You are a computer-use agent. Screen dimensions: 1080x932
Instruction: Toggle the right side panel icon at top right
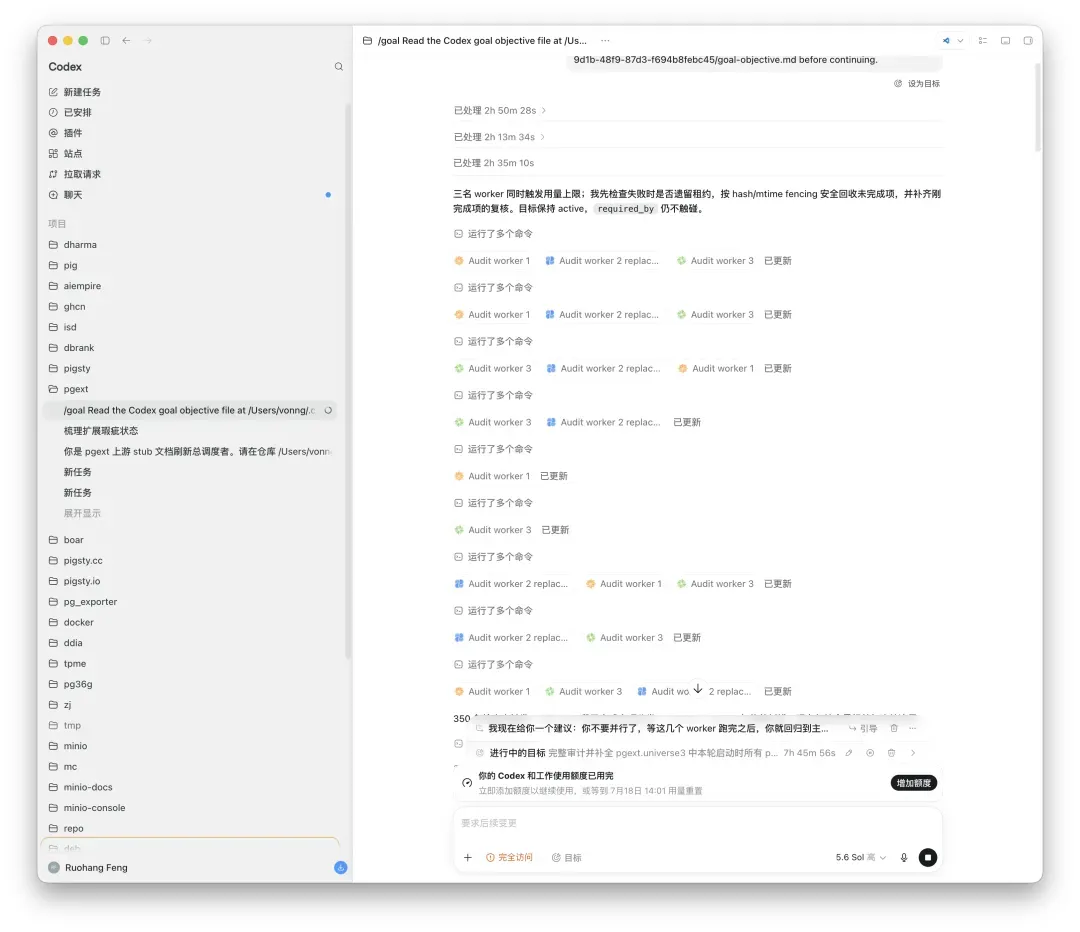click(x=1028, y=41)
